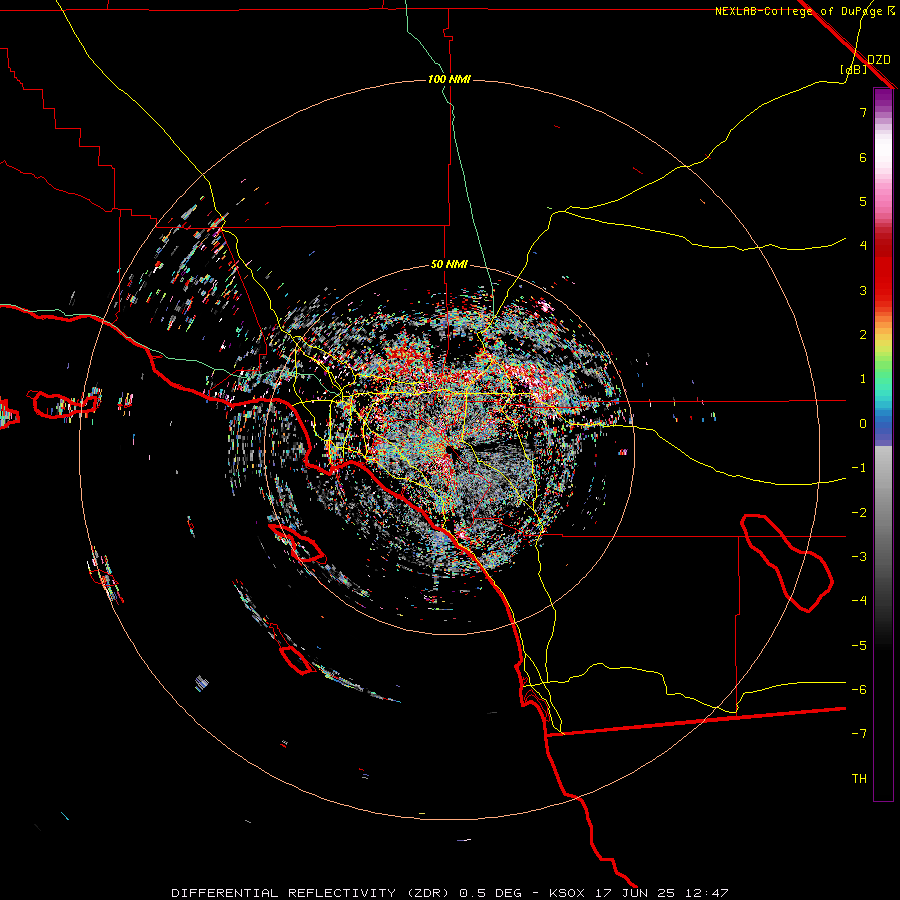Select the 4 value on the color scale

point(863,246)
